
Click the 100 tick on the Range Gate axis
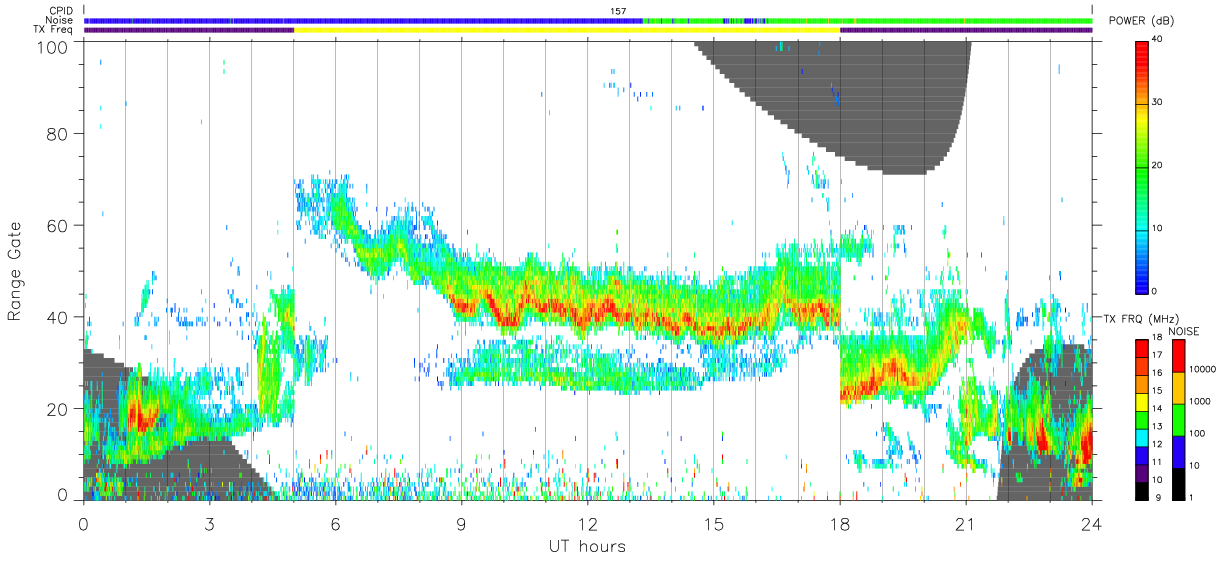55,47
